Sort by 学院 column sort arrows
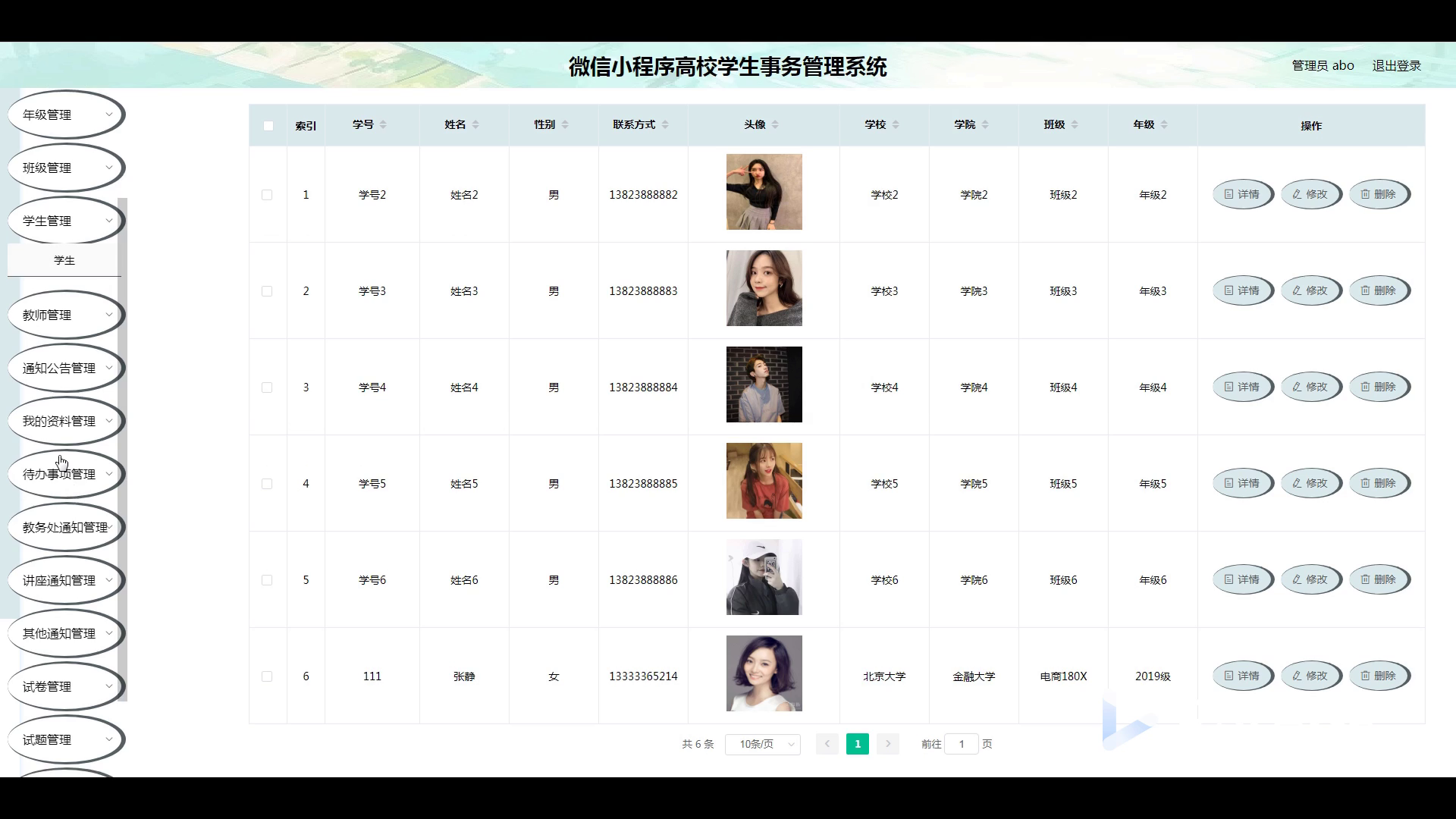Image resolution: width=1456 pixels, height=819 pixels. point(985,125)
